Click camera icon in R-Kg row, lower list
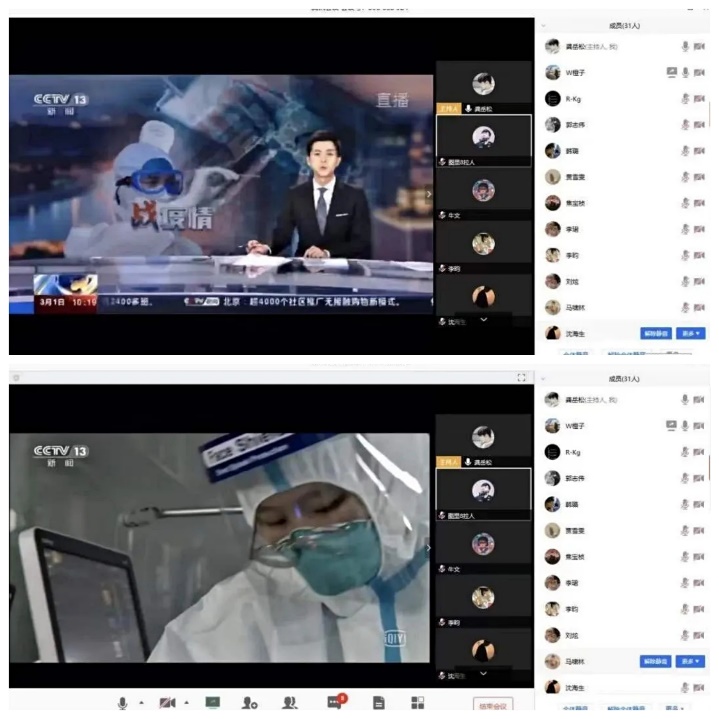The image size is (719, 719). [x=699, y=452]
